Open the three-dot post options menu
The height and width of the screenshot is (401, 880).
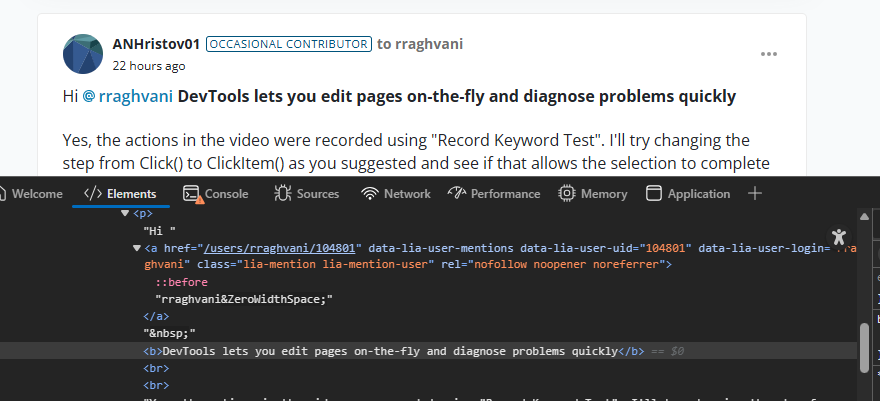(768, 54)
